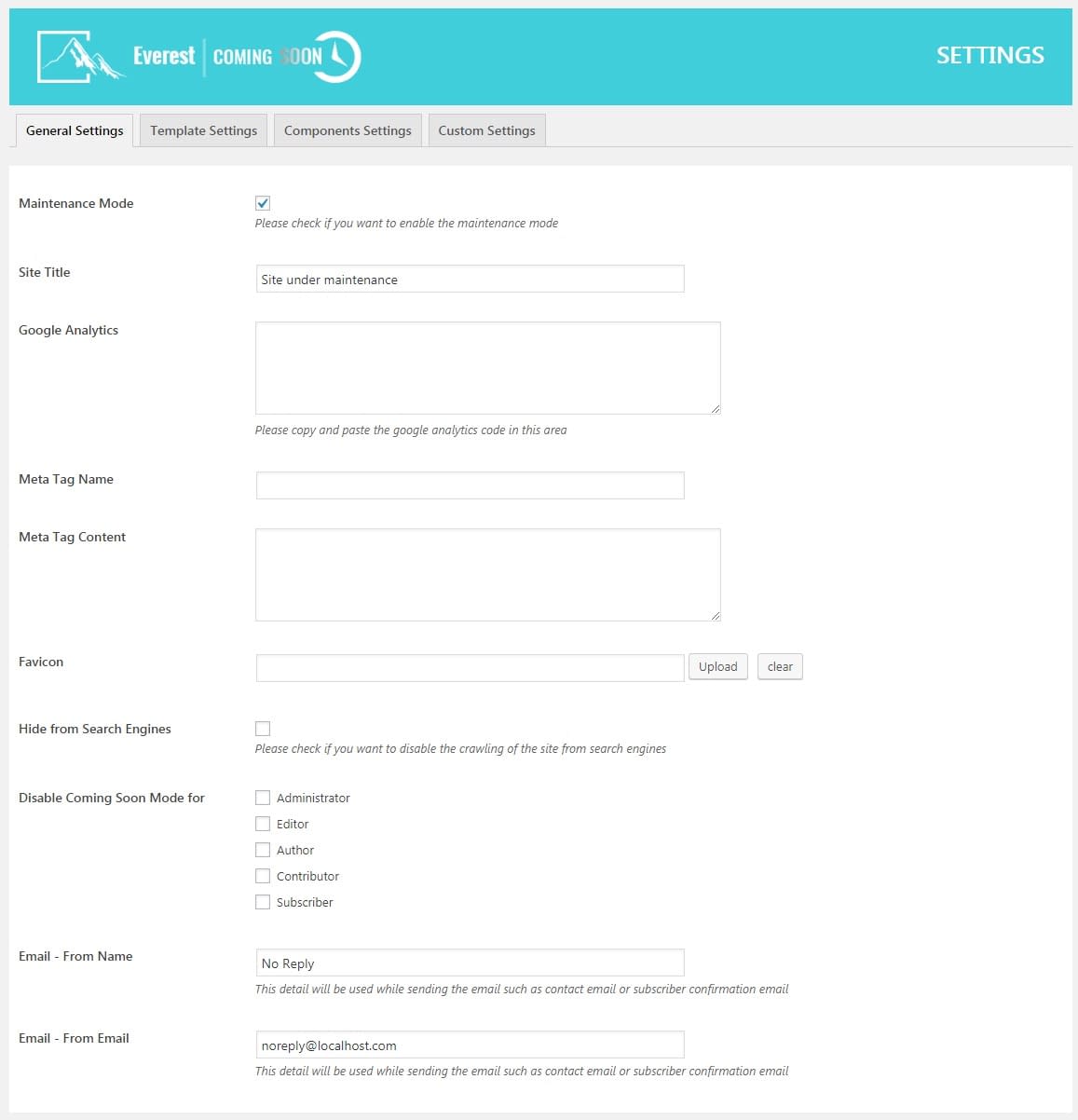This screenshot has width=1078, height=1120.
Task: Click the 'Hide from Search Engines' label
Action: click(x=95, y=729)
